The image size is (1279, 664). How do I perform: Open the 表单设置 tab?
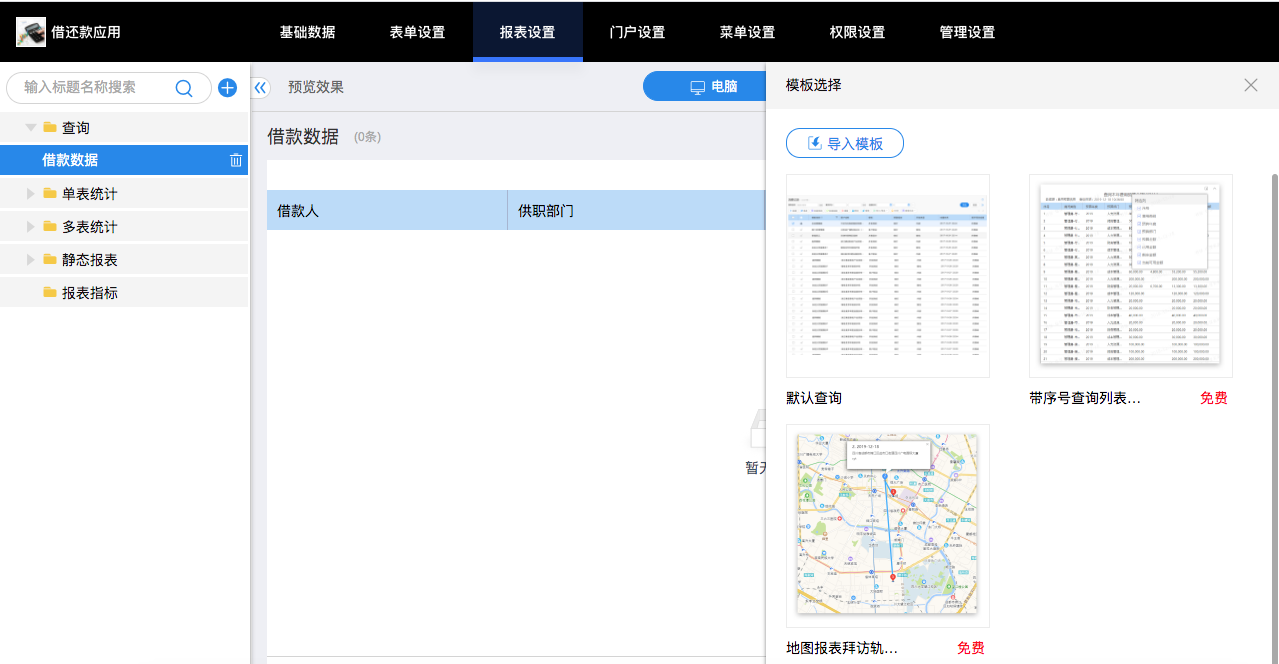[417, 32]
